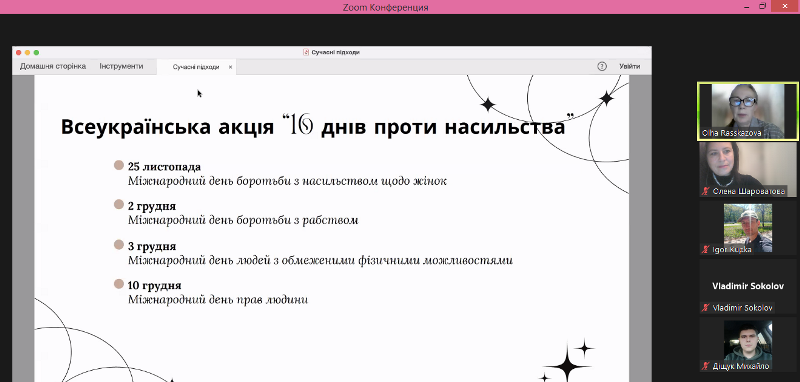Close the Сучасні підходи tab
This screenshot has width=800, height=382.
(x=230, y=67)
